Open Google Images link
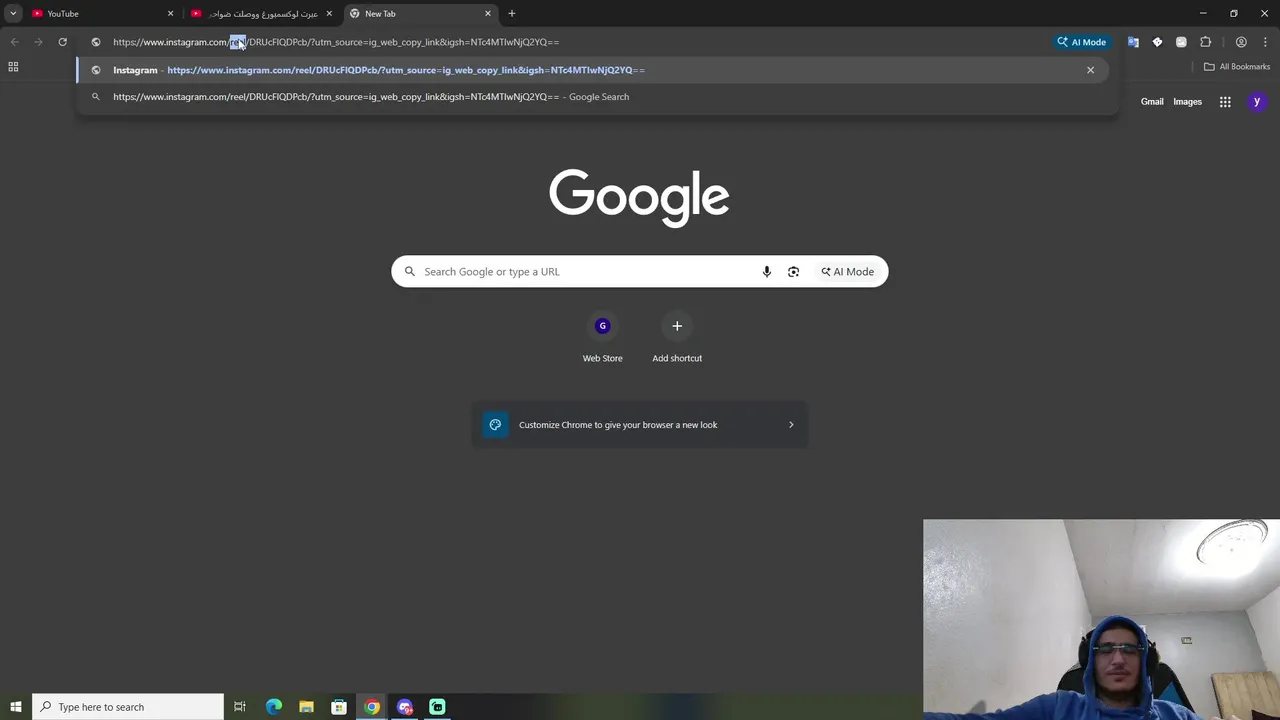 (x=1187, y=102)
